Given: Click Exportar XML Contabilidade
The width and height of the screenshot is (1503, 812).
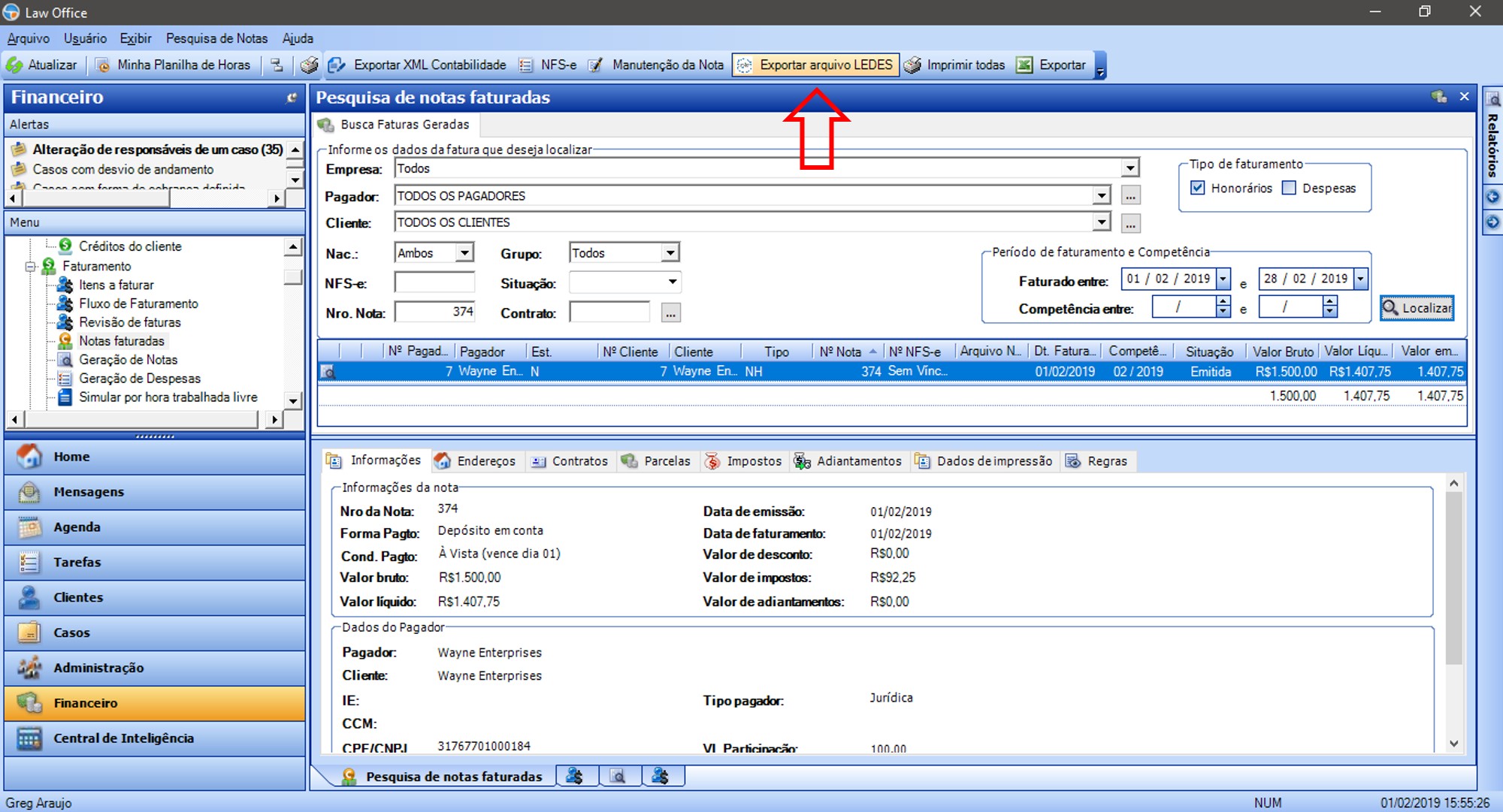Looking at the screenshot, I should 418,65.
